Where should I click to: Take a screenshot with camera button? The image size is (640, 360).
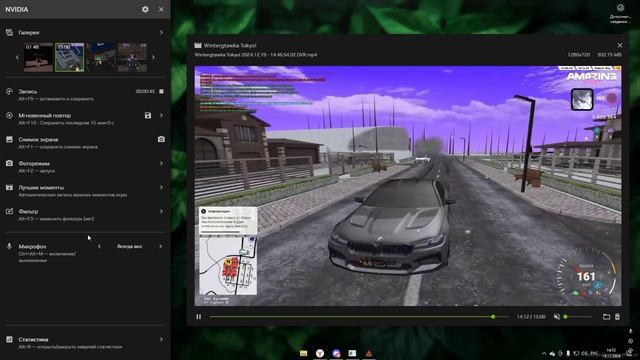click(x=161, y=139)
